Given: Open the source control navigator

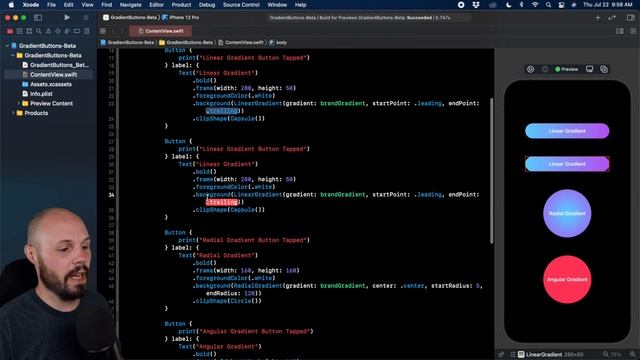Looking at the screenshot, I should tap(20, 31).
